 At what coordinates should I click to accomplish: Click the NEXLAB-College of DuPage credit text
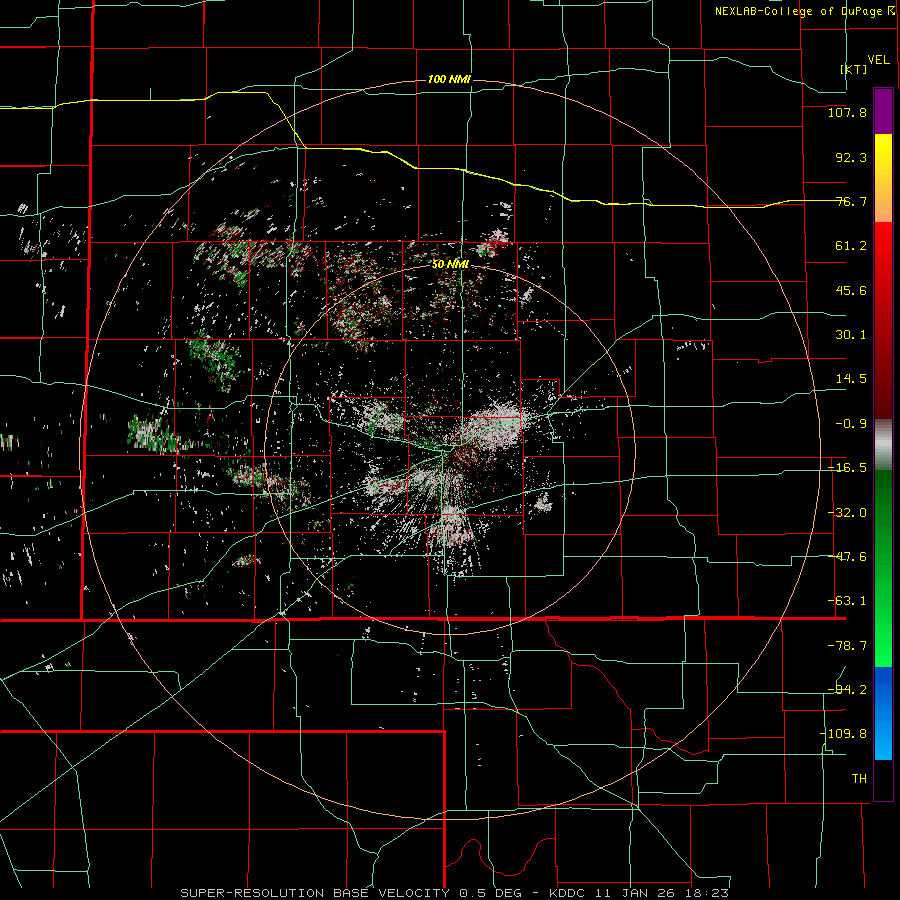pyautogui.click(x=804, y=11)
